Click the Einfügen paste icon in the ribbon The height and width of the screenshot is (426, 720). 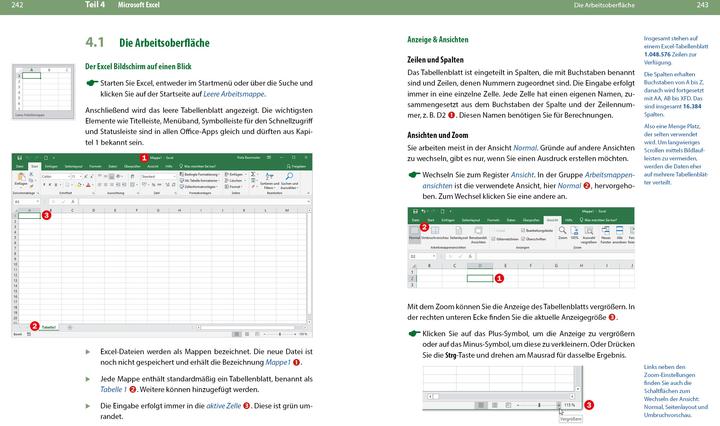[x=22, y=179]
